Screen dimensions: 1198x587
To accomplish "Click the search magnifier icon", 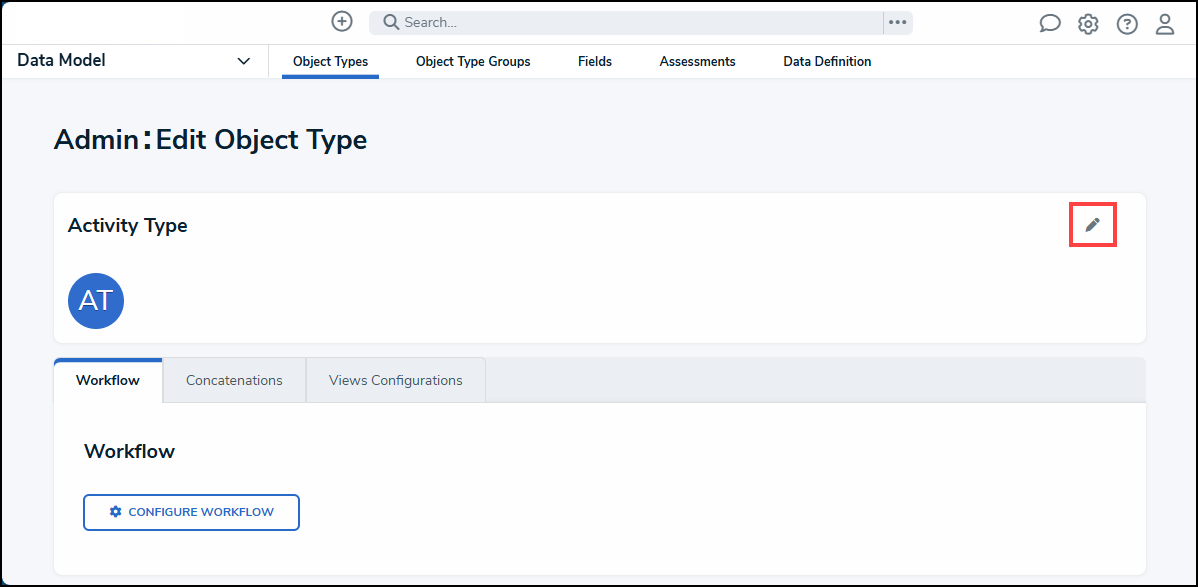I will [390, 21].
